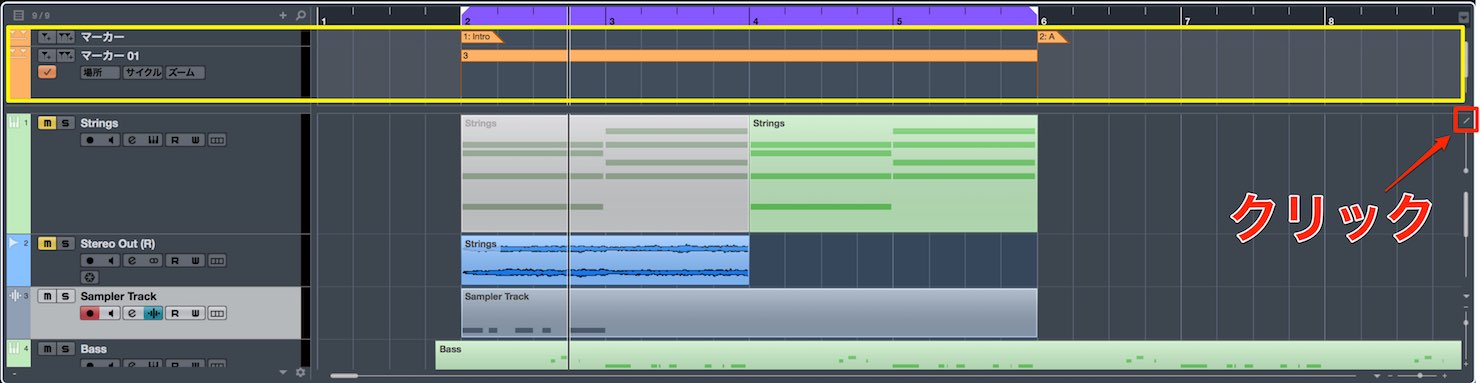Screen dimensions: 1480x383
Task: Open the 場所 (locate) dropdown
Action: 100,73
